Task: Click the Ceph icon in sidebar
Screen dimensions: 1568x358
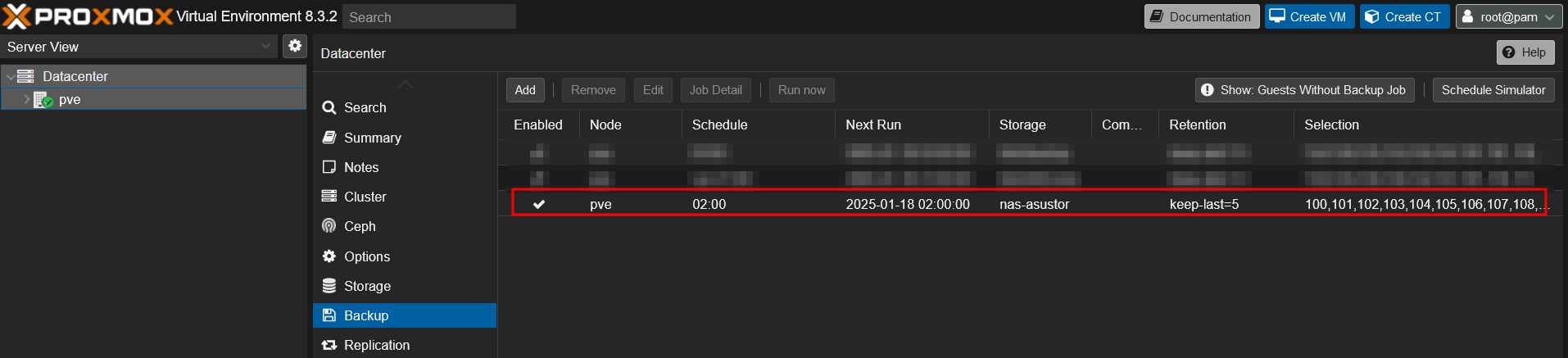Action: click(329, 226)
